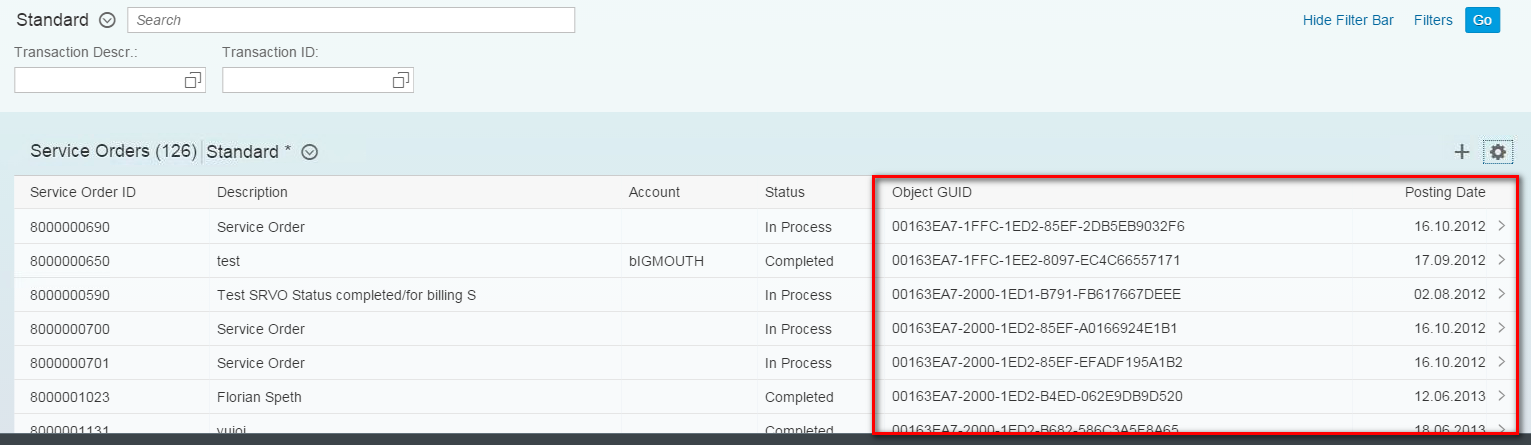The image size is (1531, 445).
Task: Open the Standard variant dropdown at top
Action: coord(108,20)
